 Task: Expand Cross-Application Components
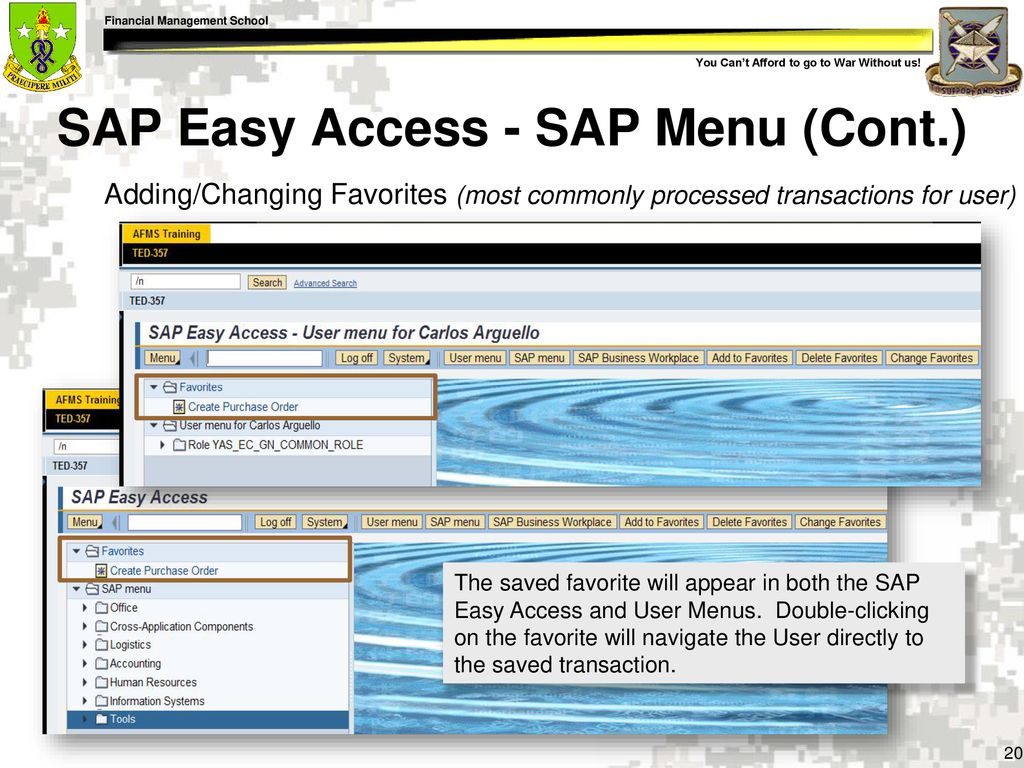tap(85, 626)
